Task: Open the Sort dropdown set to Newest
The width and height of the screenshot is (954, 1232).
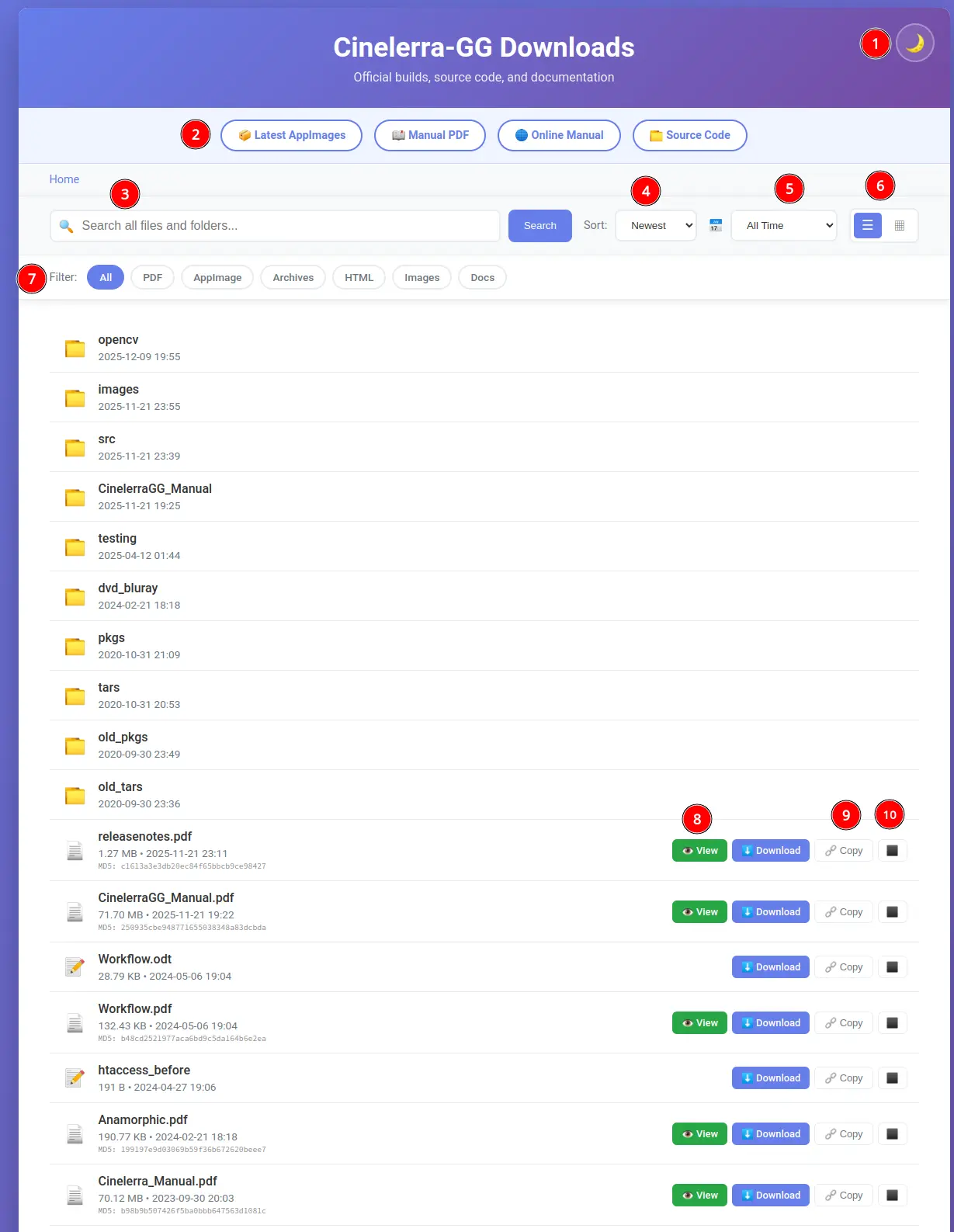Action: 656,225
